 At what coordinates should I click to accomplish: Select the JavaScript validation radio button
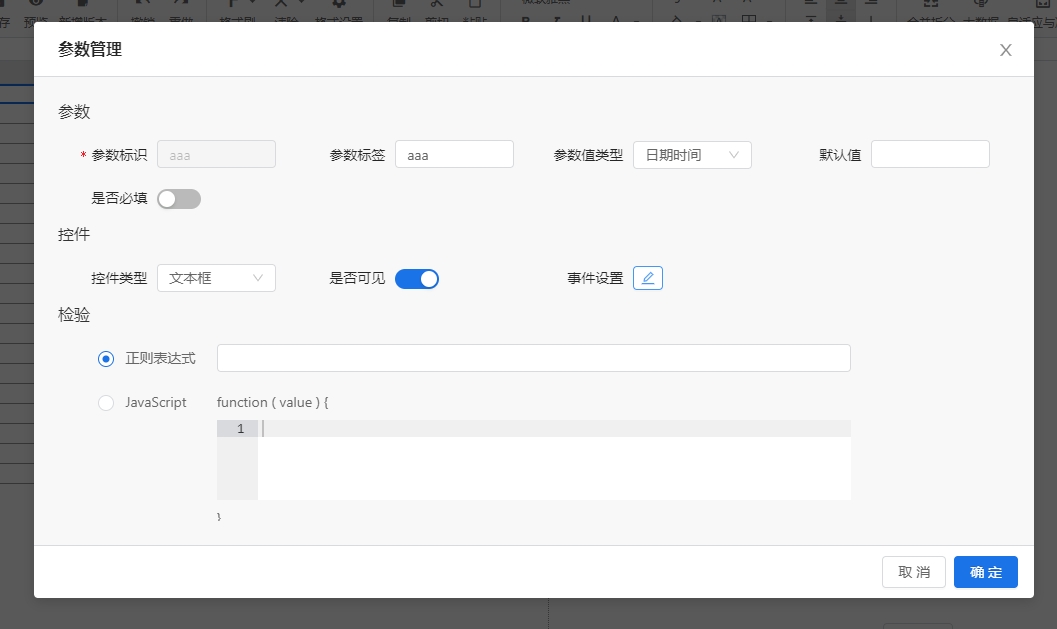click(x=106, y=403)
